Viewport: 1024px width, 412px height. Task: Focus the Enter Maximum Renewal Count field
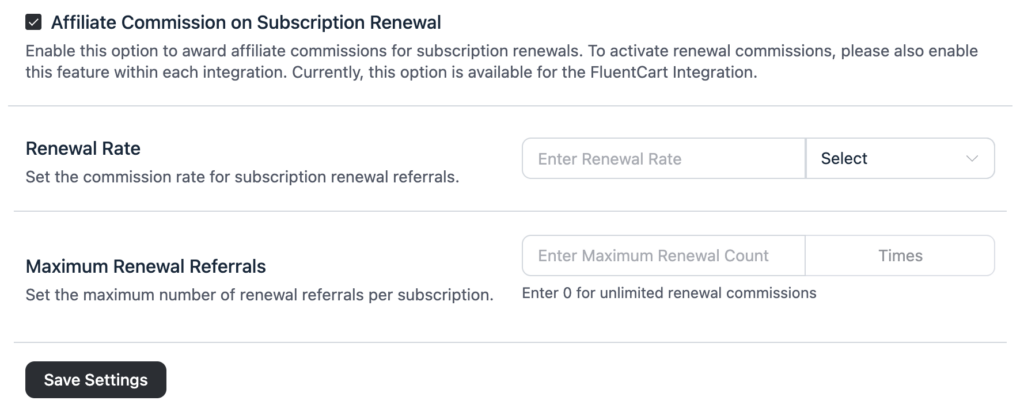coord(663,255)
